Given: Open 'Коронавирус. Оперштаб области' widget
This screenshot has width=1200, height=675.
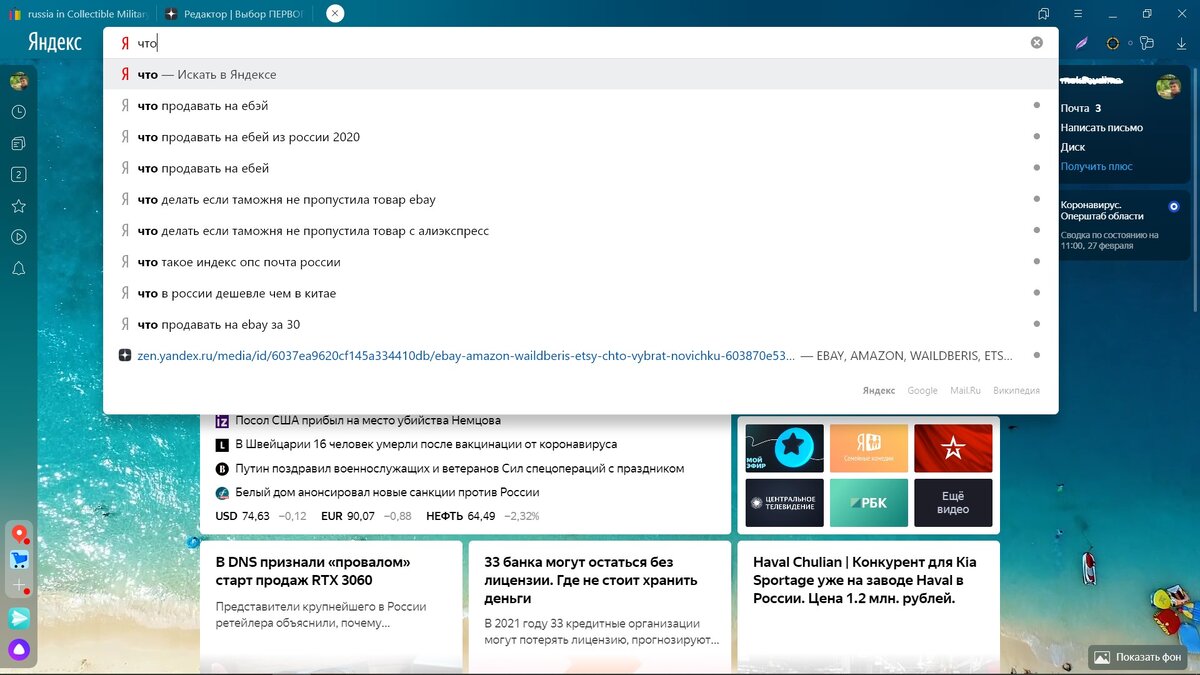Looking at the screenshot, I should coord(1104,210).
